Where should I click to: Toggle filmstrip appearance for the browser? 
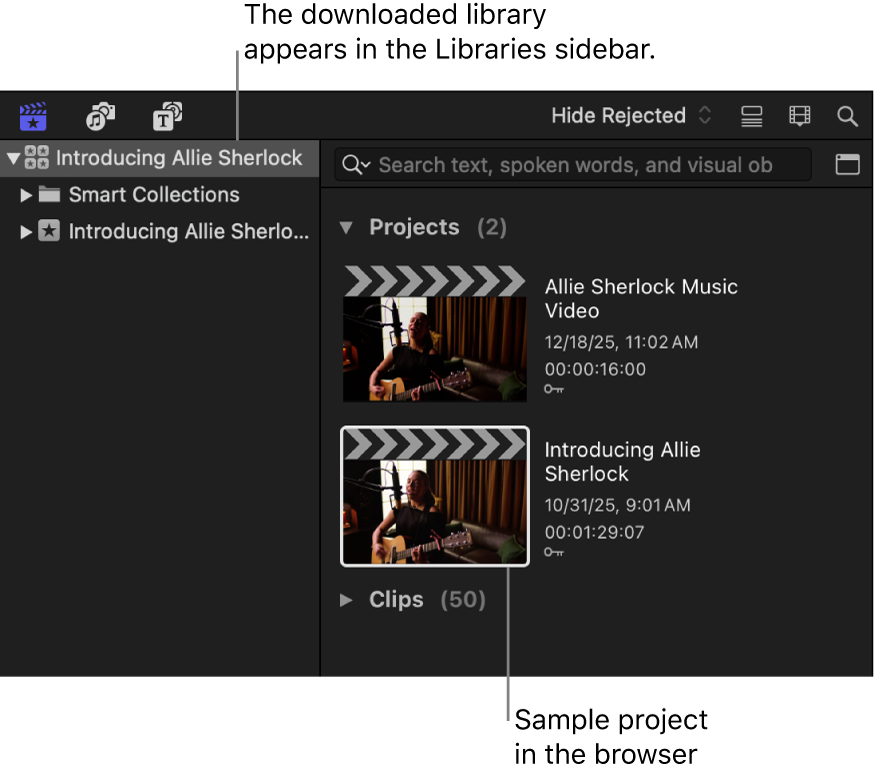(798, 115)
